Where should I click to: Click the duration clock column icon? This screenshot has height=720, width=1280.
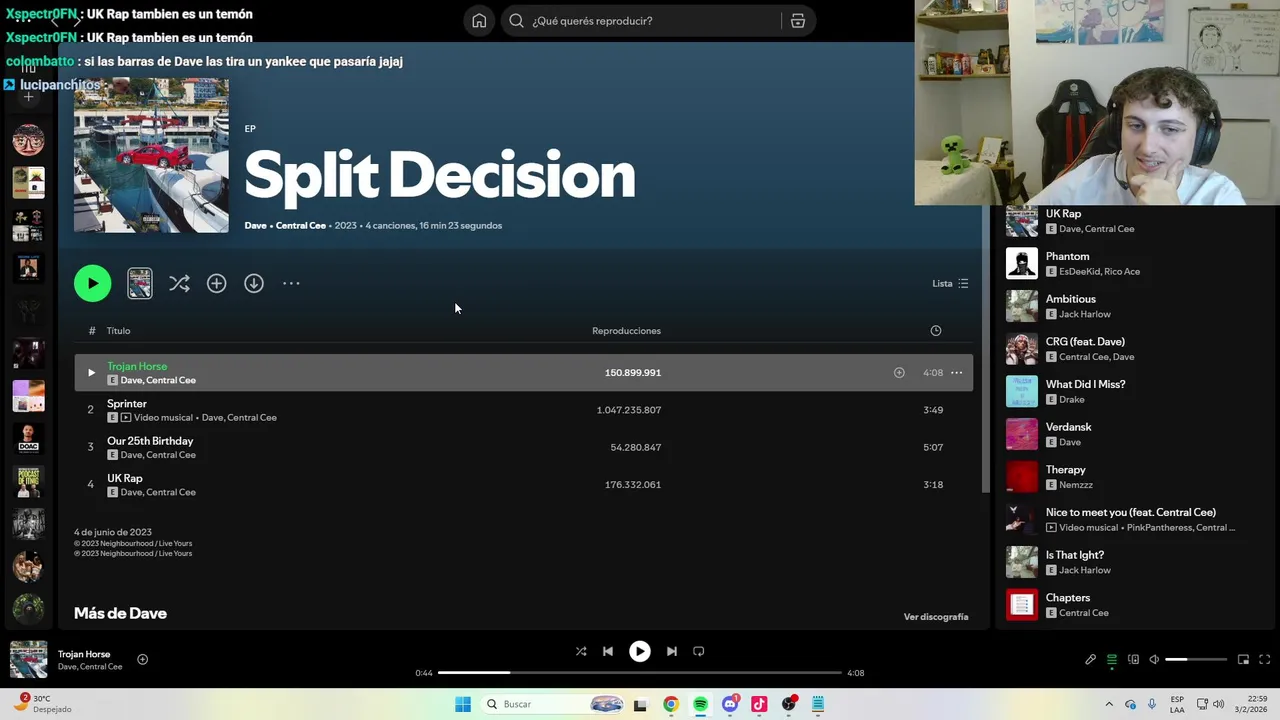point(936,331)
